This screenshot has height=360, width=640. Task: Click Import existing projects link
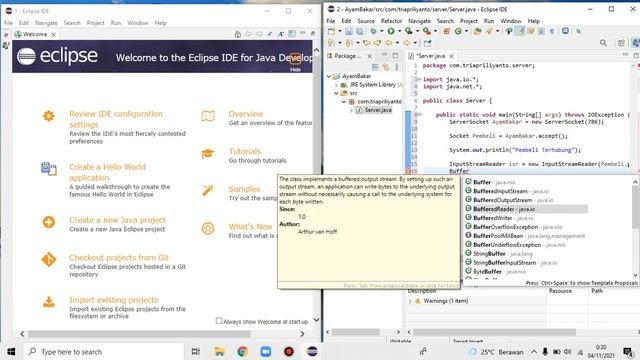[x=113, y=300]
